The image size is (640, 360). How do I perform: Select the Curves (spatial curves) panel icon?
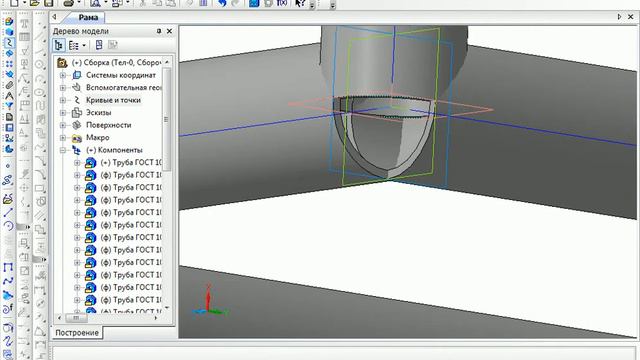[9, 43]
